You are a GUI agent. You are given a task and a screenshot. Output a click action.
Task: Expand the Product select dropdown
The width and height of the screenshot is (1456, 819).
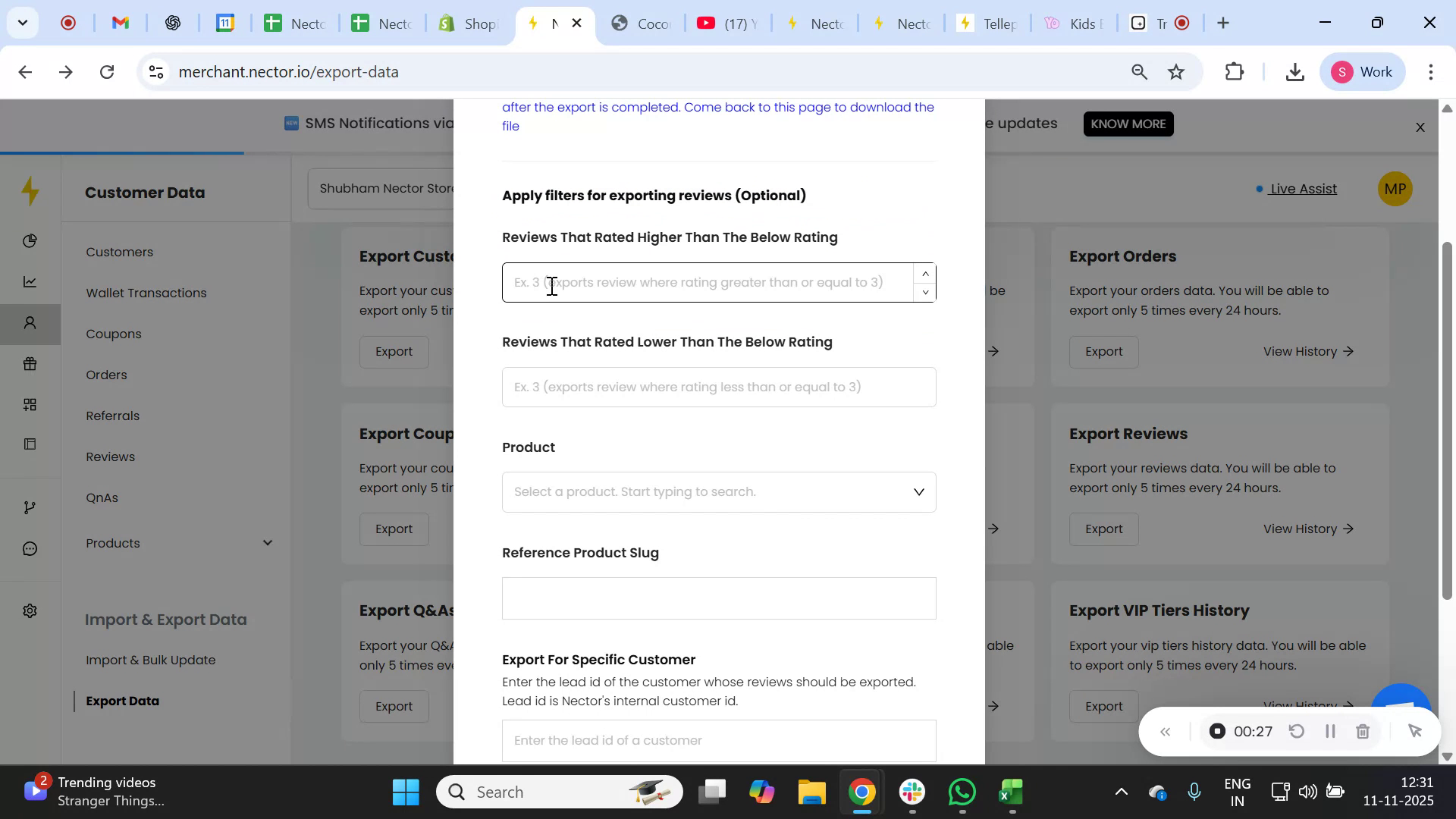click(918, 491)
